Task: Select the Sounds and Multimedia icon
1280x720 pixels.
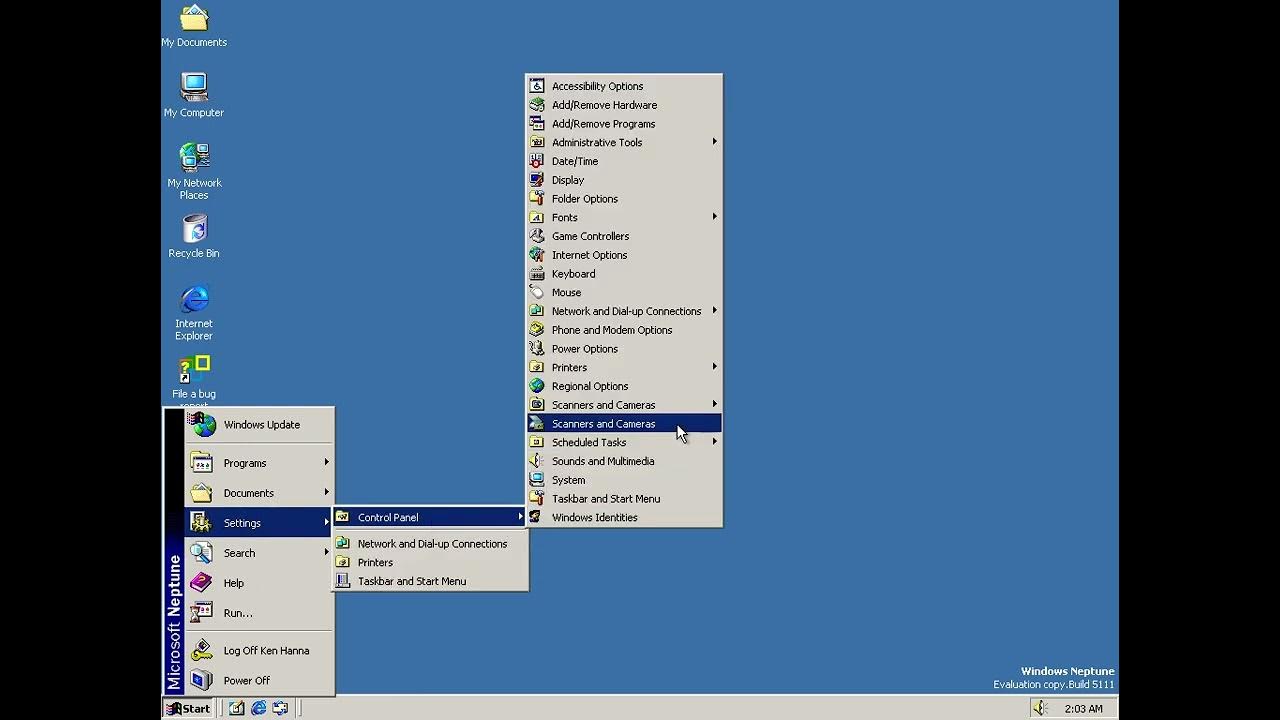Action: (x=537, y=461)
